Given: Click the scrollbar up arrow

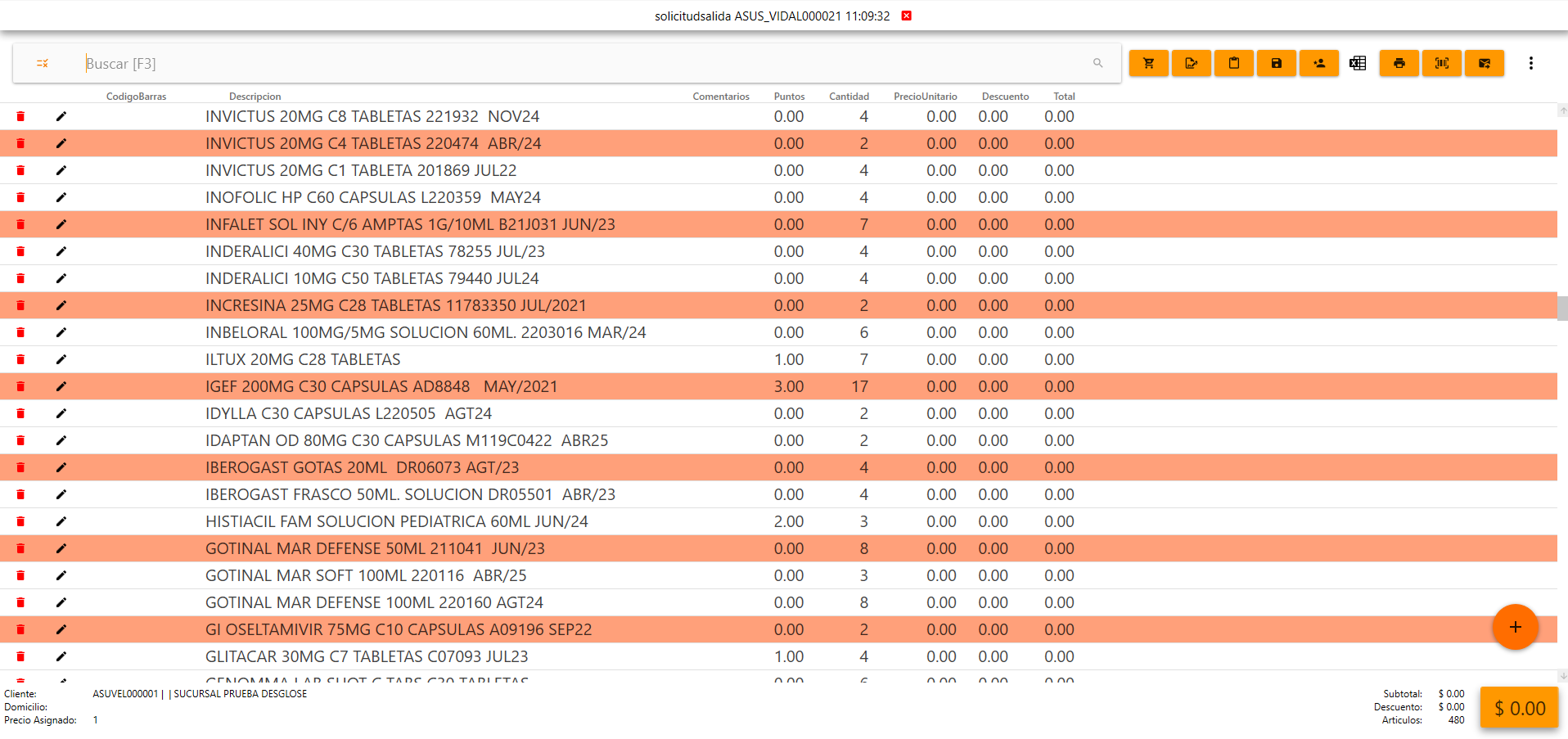Looking at the screenshot, I should click(x=1562, y=110).
